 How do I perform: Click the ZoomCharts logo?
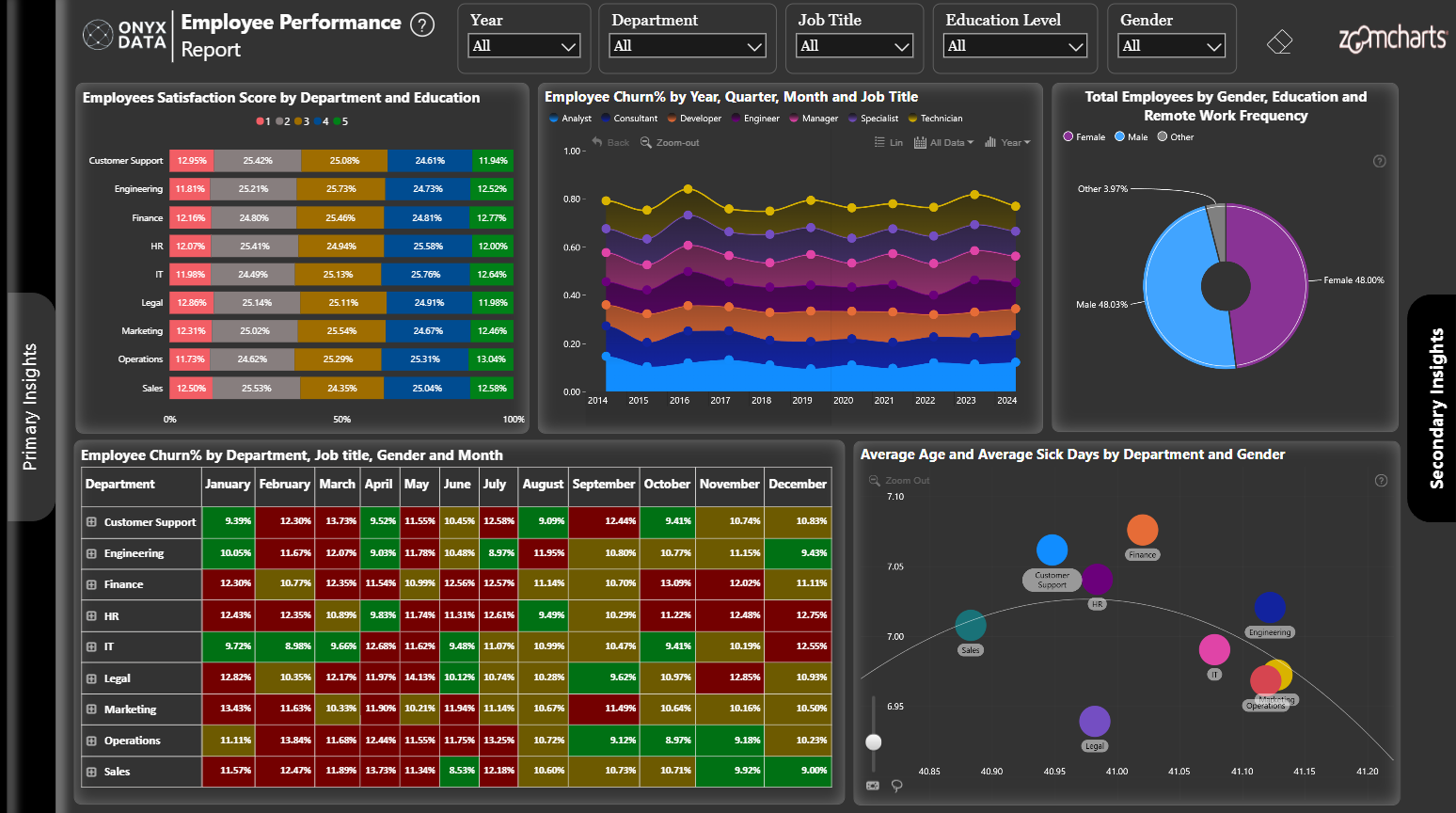coord(1392,39)
